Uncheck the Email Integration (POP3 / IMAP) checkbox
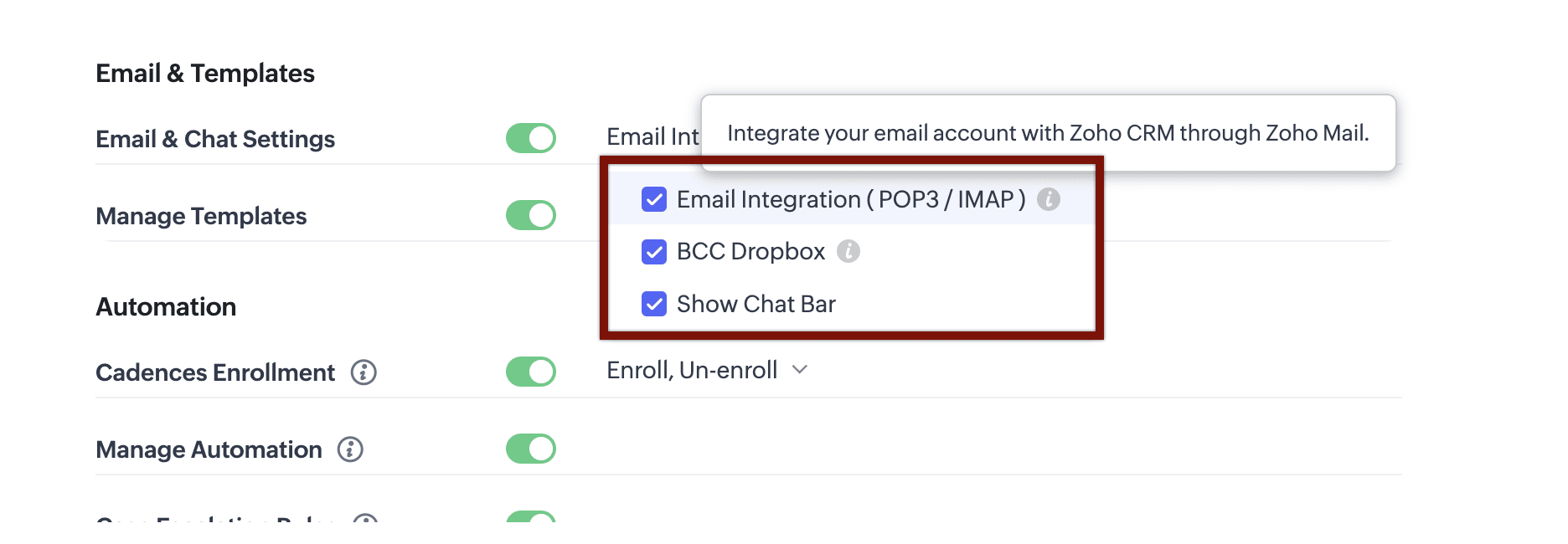 [x=653, y=199]
